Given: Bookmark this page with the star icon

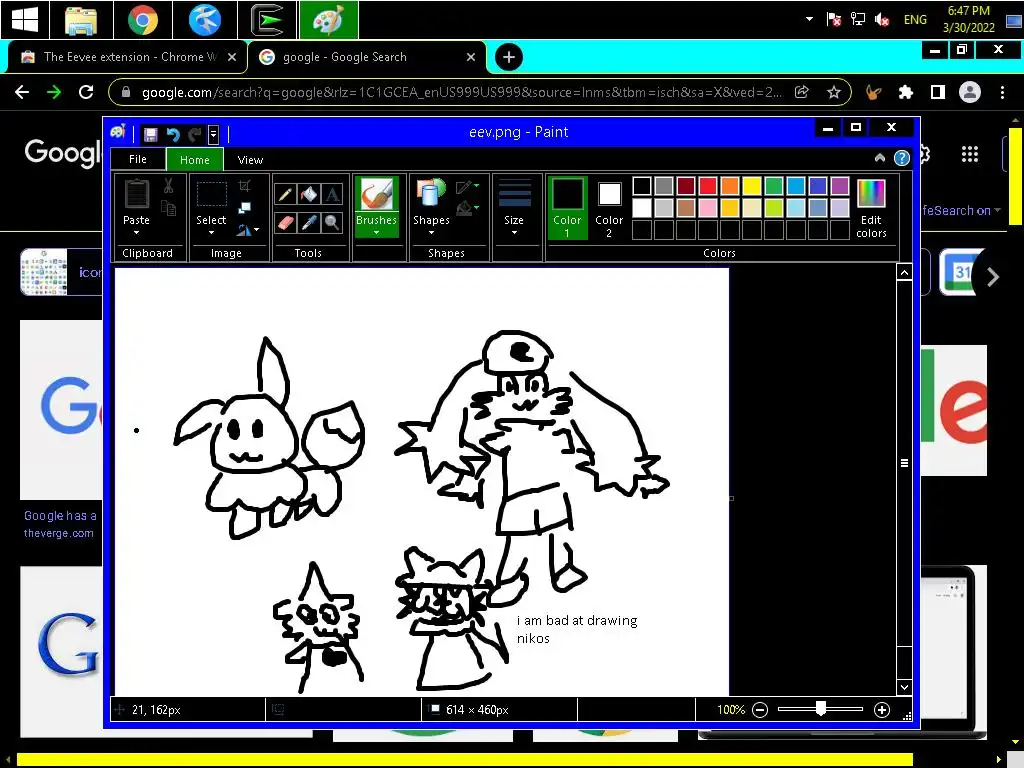Looking at the screenshot, I should pyautogui.click(x=834, y=92).
